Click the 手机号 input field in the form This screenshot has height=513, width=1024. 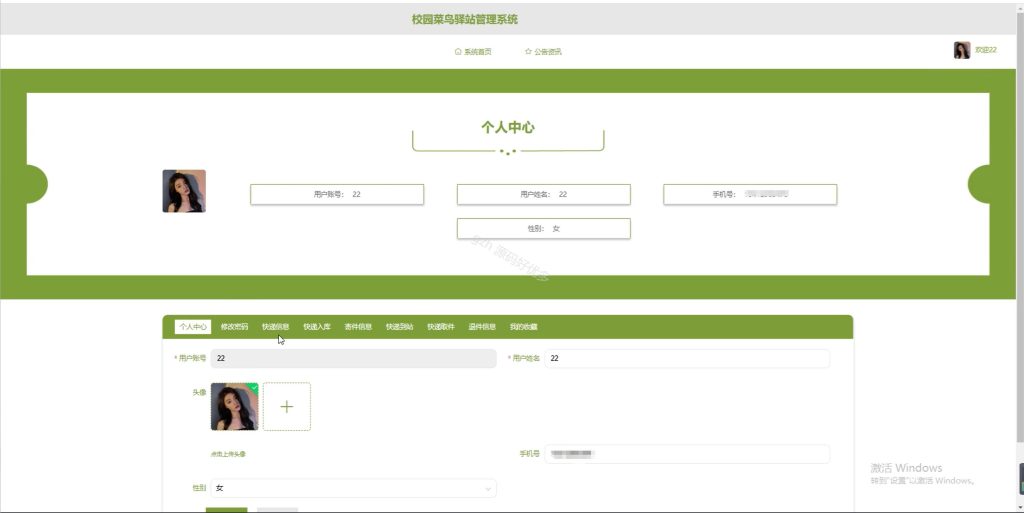pos(687,454)
